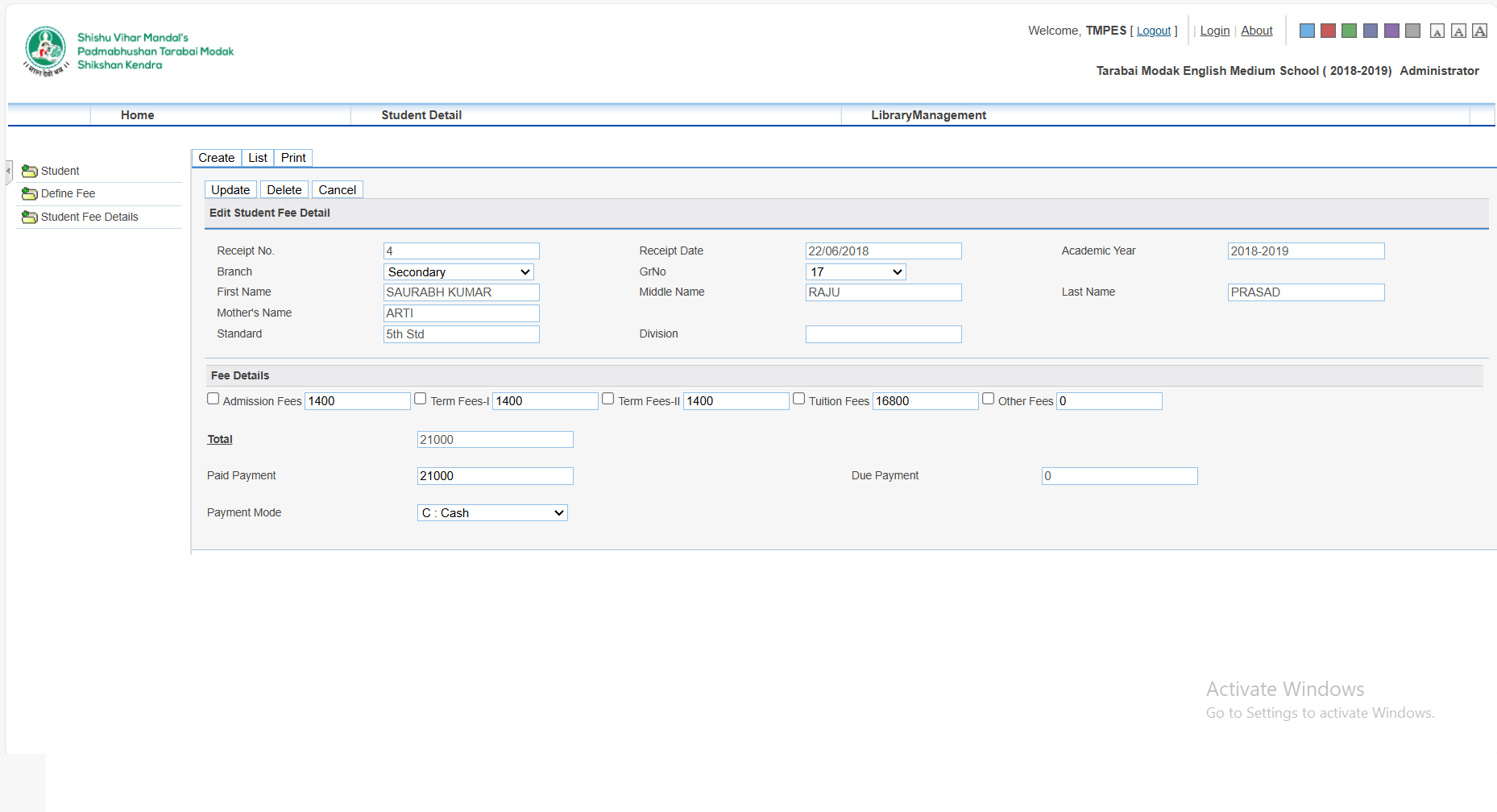1497x812 pixels.
Task: Check the Admission Fees checkbox
Action: [214, 399]
